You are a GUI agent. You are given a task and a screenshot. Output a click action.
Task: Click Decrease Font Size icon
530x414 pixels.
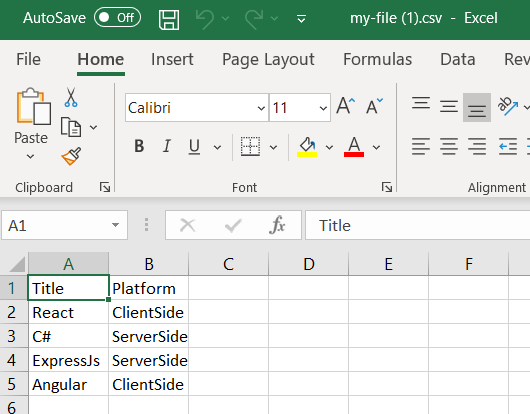(x=375, y=106)
